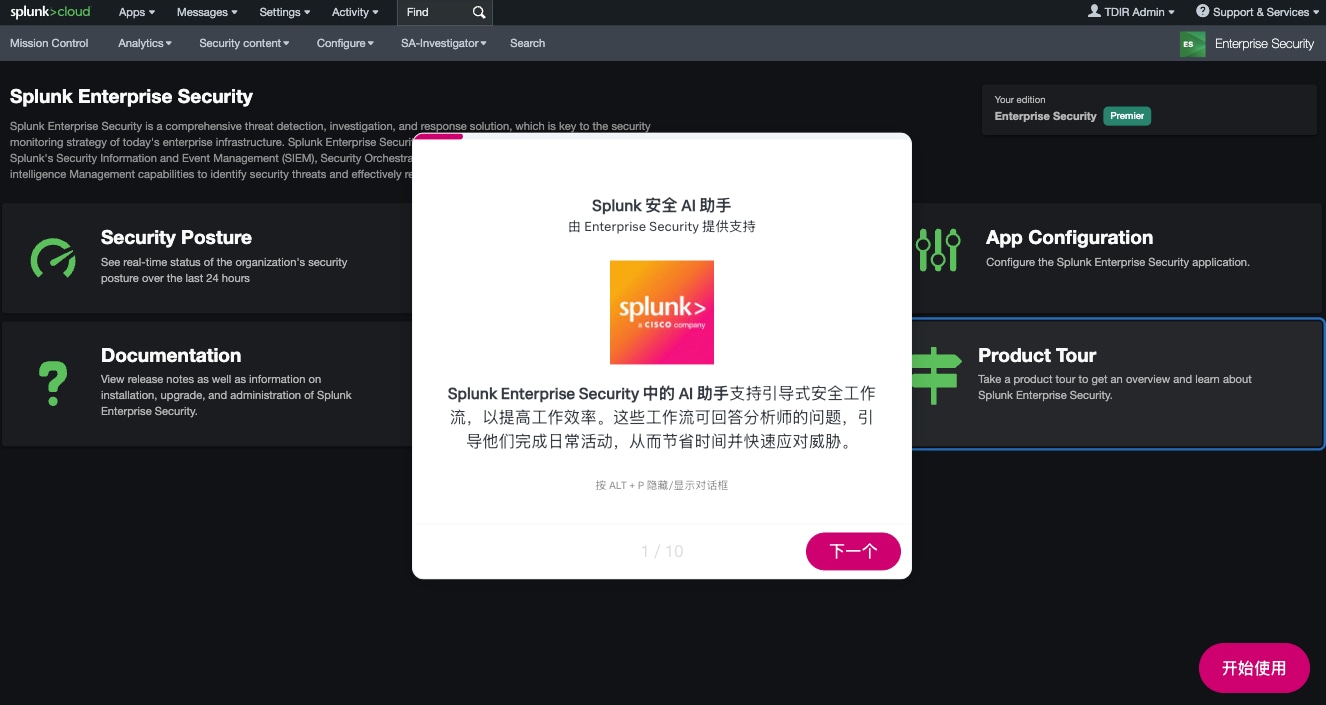1326x705 pixels.
Task: Click the TDIR Admin user icon
Action: pos(1094,11)
